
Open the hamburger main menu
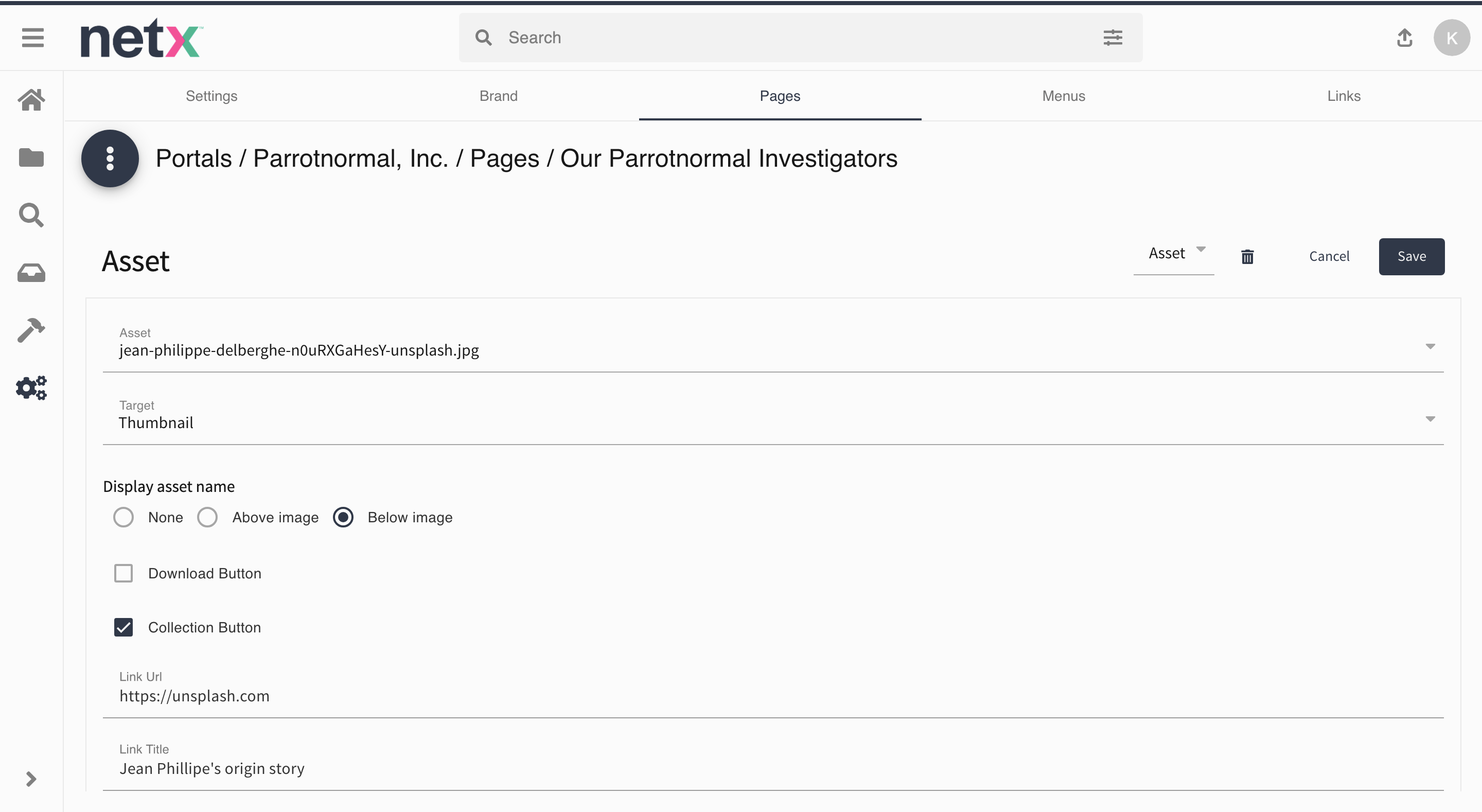pyautogui.click(x=33, y=38)
